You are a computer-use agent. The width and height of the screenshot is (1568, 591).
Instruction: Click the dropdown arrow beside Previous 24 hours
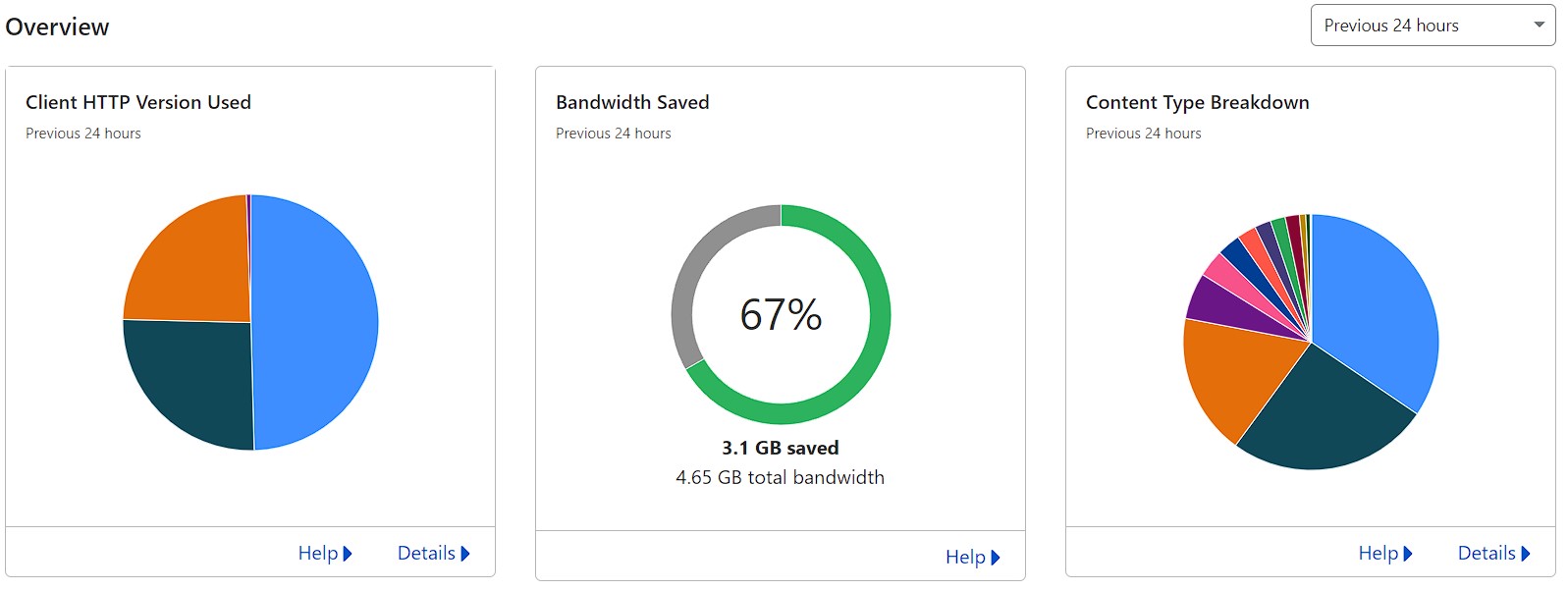point(1539,26)
